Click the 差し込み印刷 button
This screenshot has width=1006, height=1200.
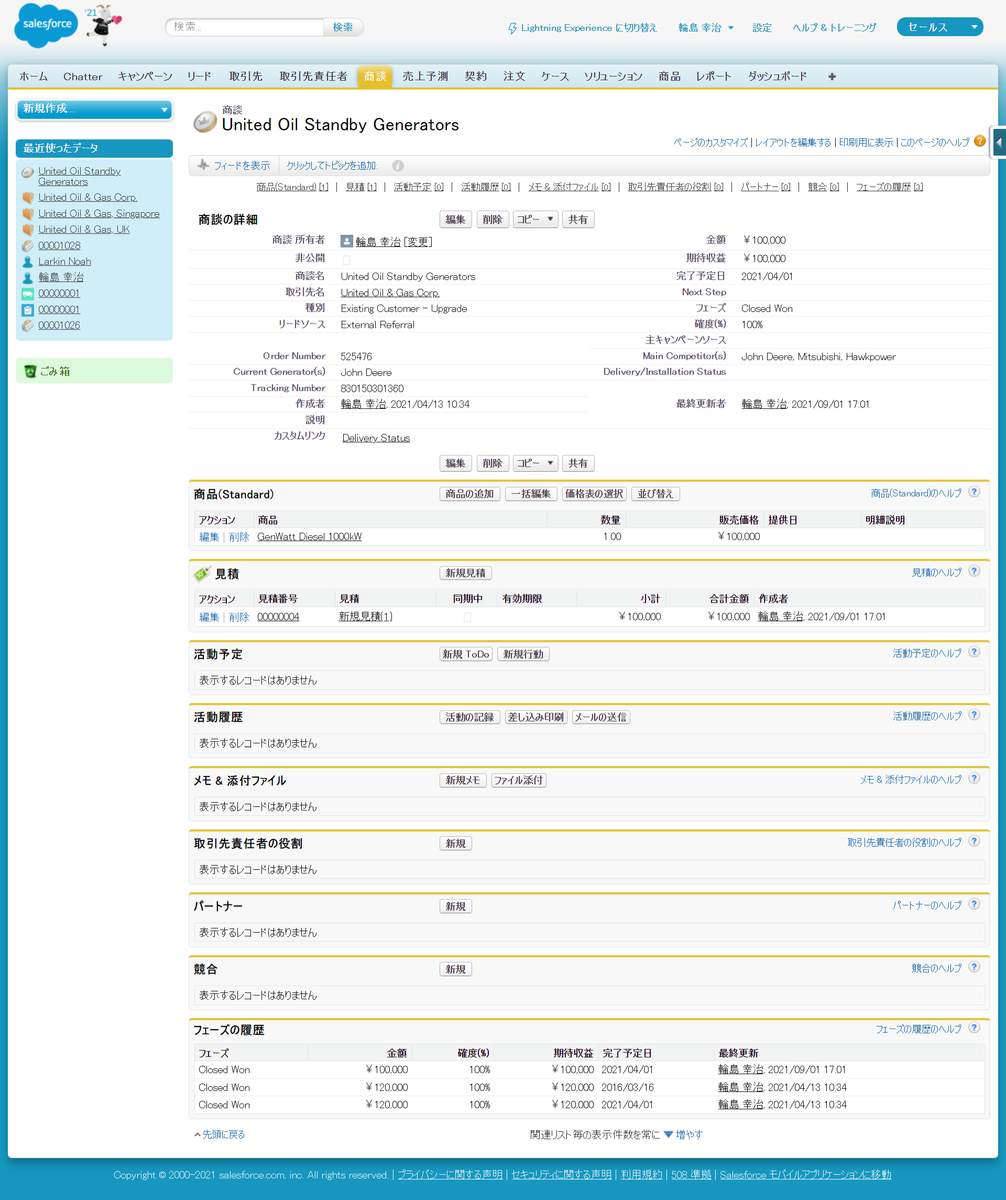pos(535,717)
